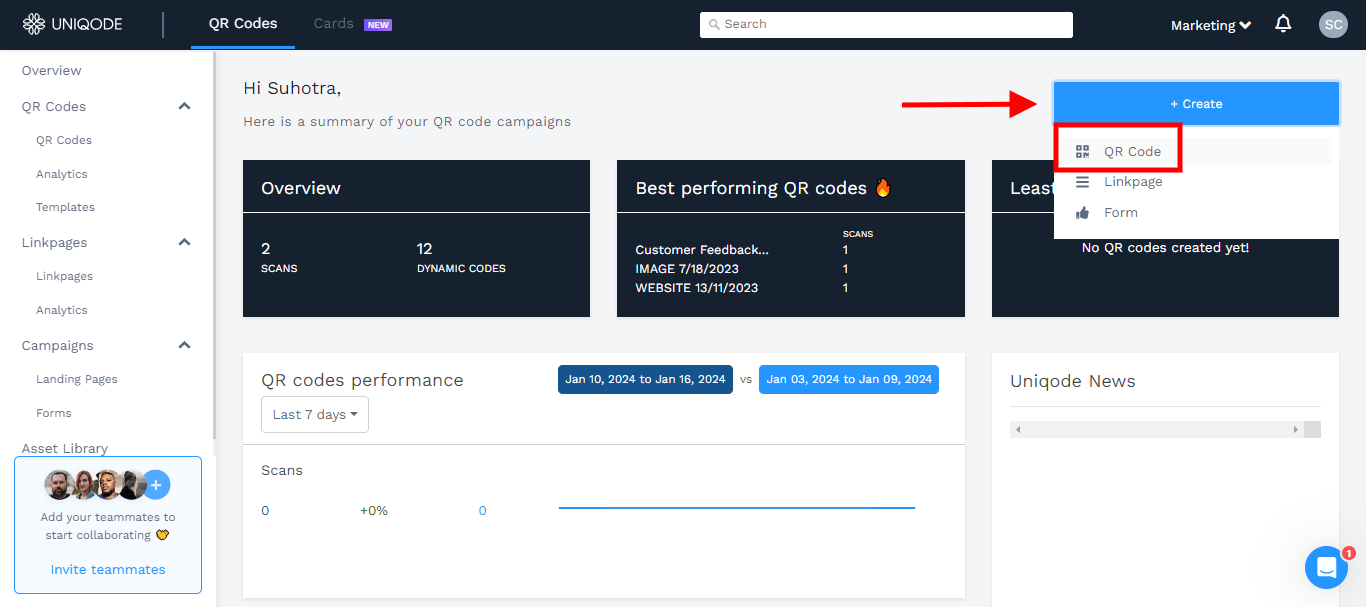Collapse the Linkpages sidebar section
This screenshot has width=1366, height=607.
tap(184, 241)
